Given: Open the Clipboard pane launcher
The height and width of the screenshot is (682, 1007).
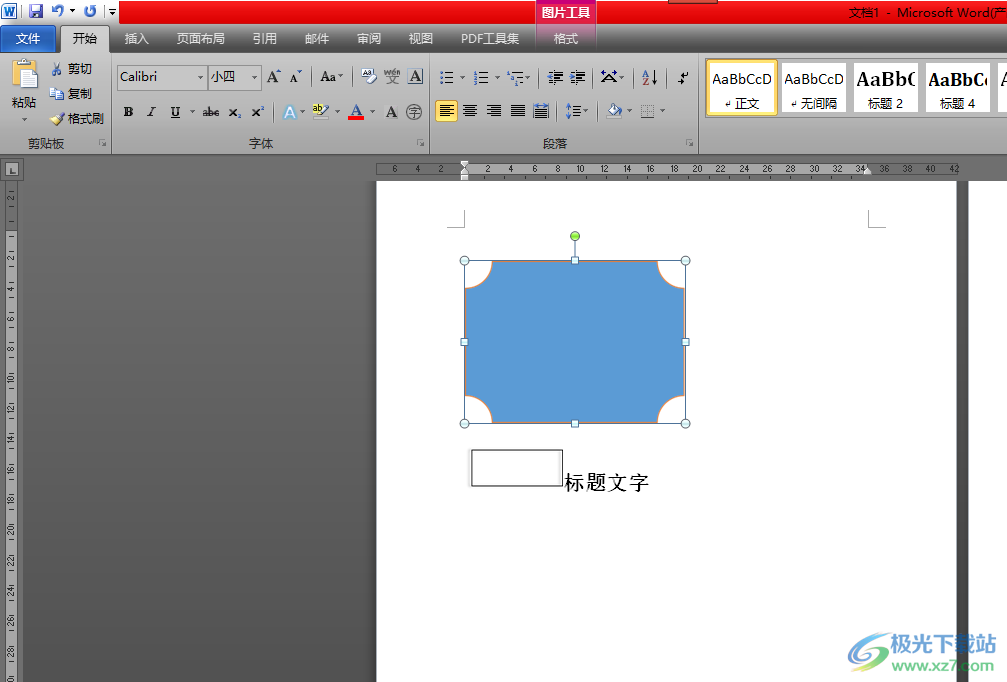Looking at the screenshot, I should coord(103,143).
